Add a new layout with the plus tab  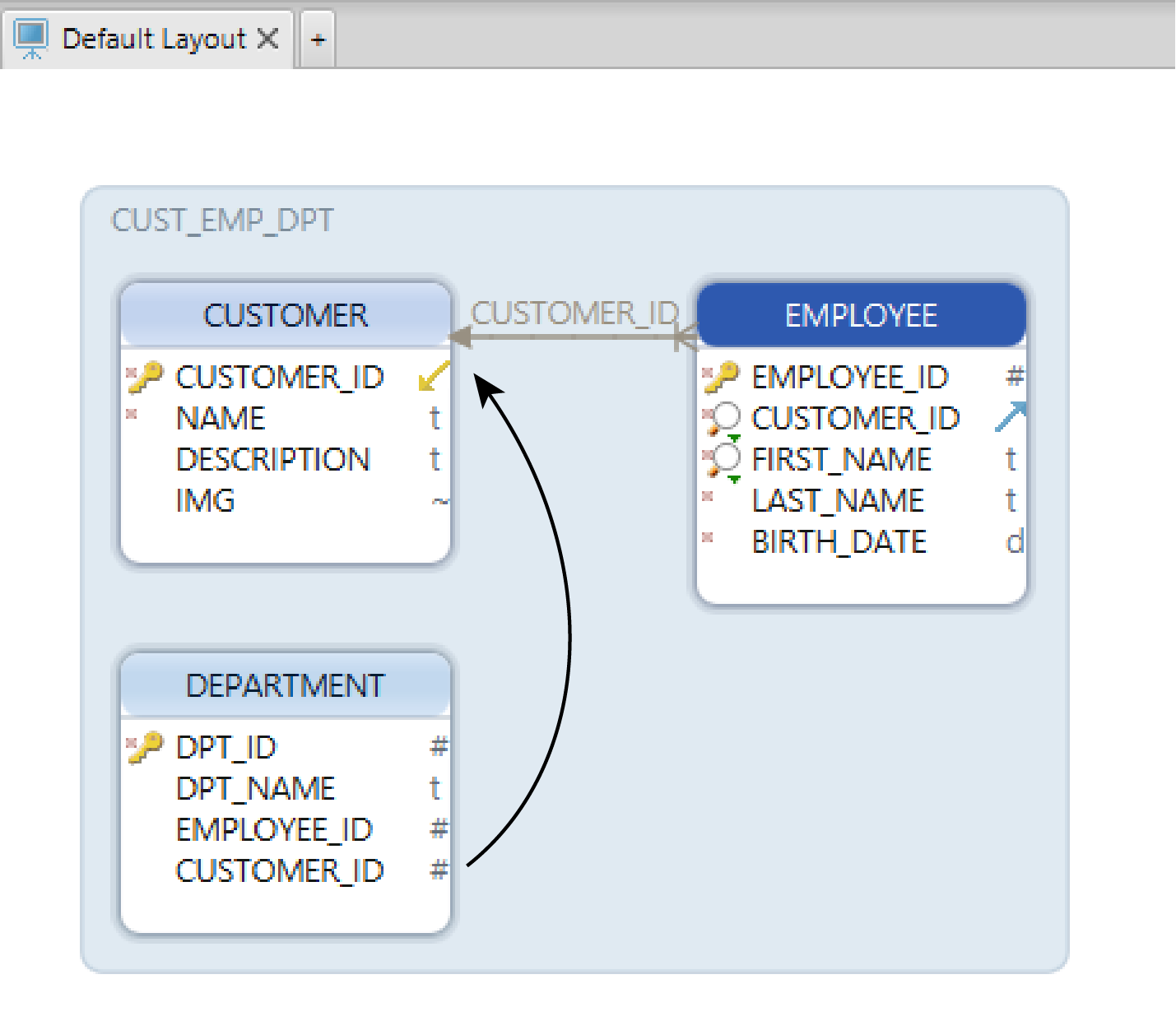point(318,39)
